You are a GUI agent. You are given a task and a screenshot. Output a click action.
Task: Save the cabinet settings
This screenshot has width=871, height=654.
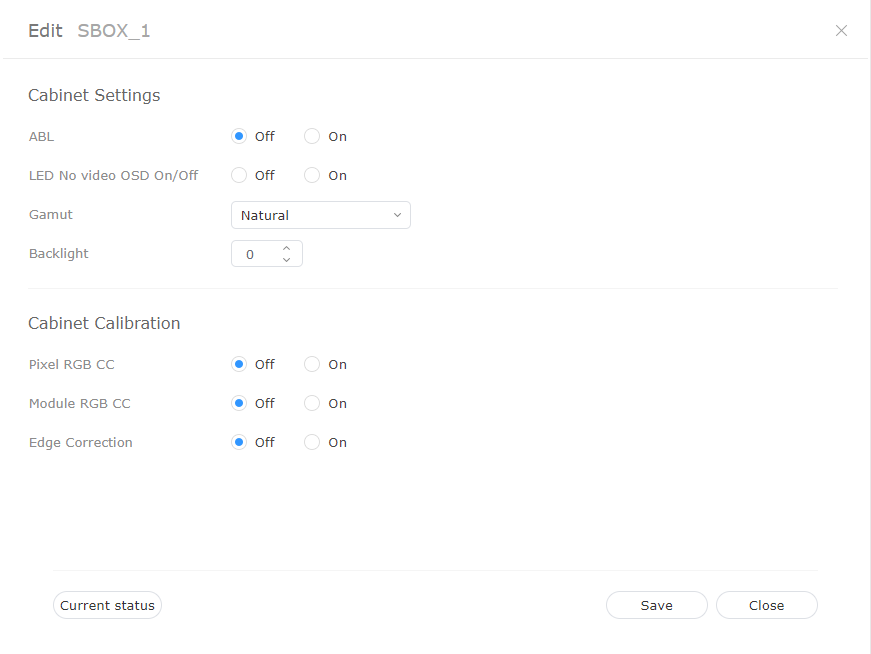[x=656, y=605]
